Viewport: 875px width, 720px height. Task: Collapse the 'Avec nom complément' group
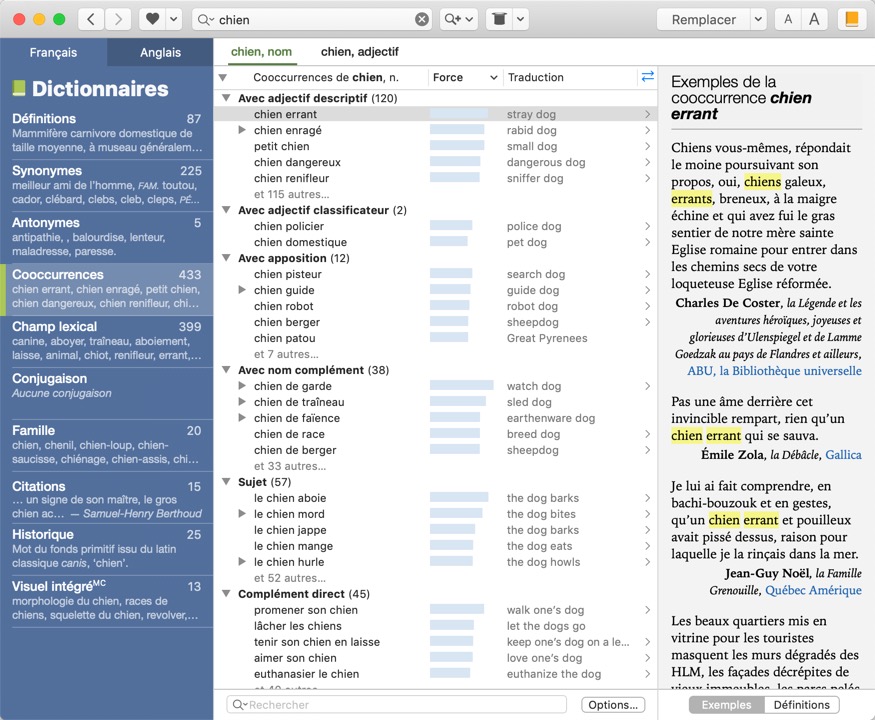227,369
